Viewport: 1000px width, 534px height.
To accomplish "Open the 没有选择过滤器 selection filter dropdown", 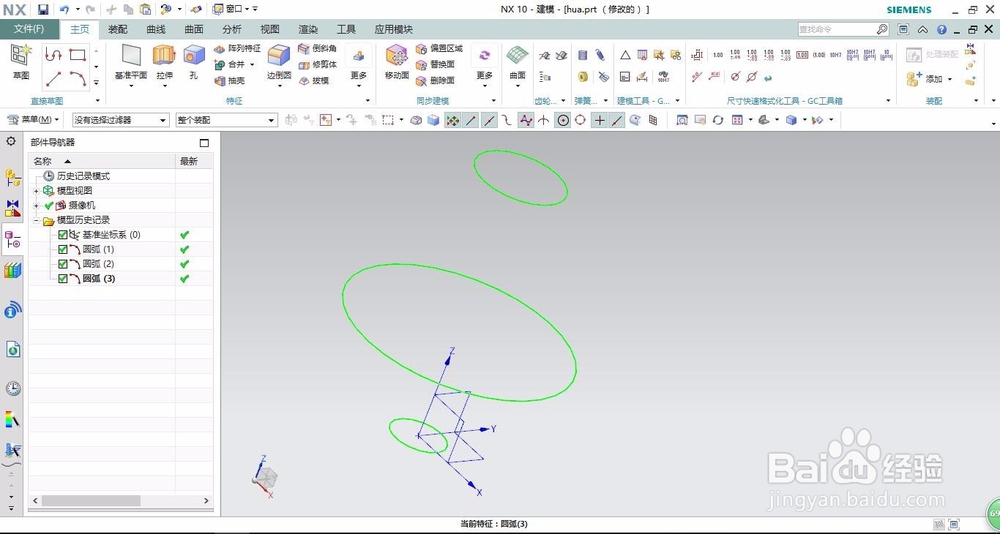I will (x=121, y=120).
